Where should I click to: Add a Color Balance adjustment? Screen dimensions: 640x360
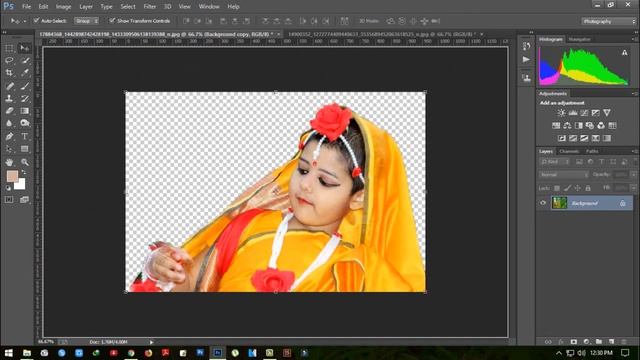pyautogui.click(x=567, y=125)
